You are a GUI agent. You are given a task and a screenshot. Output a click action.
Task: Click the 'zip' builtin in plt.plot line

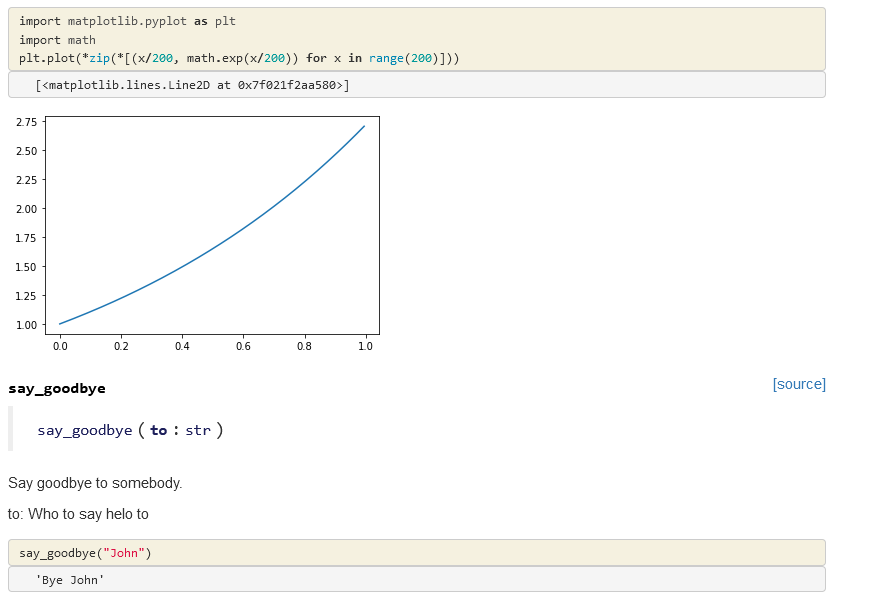click(x=99, y=58)
